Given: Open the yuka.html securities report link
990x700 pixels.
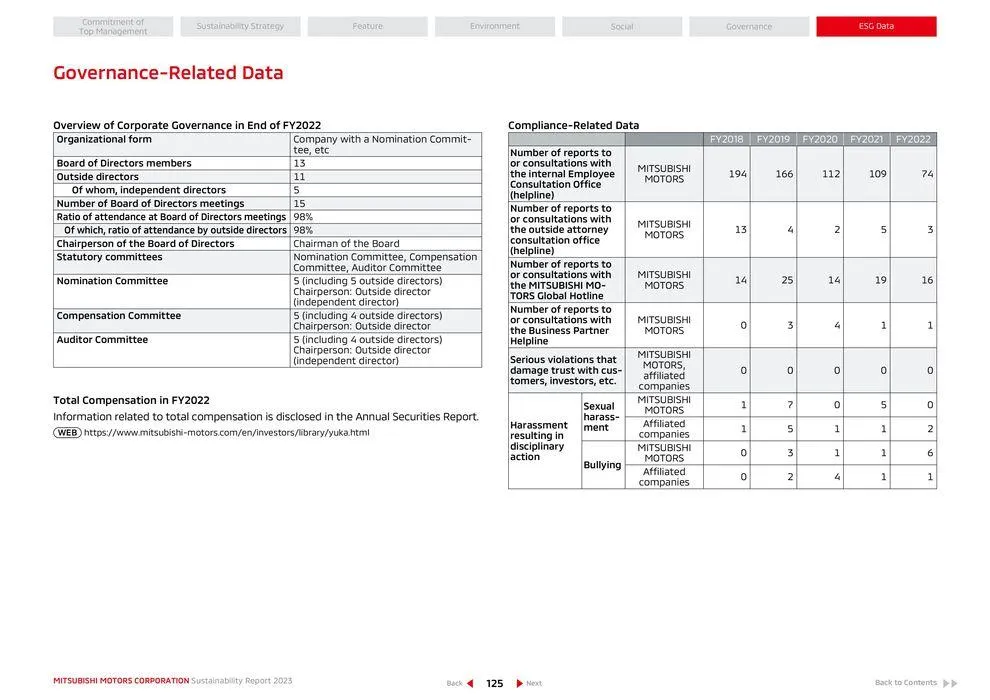Looking at the screenshot, I should pos(228,432).
